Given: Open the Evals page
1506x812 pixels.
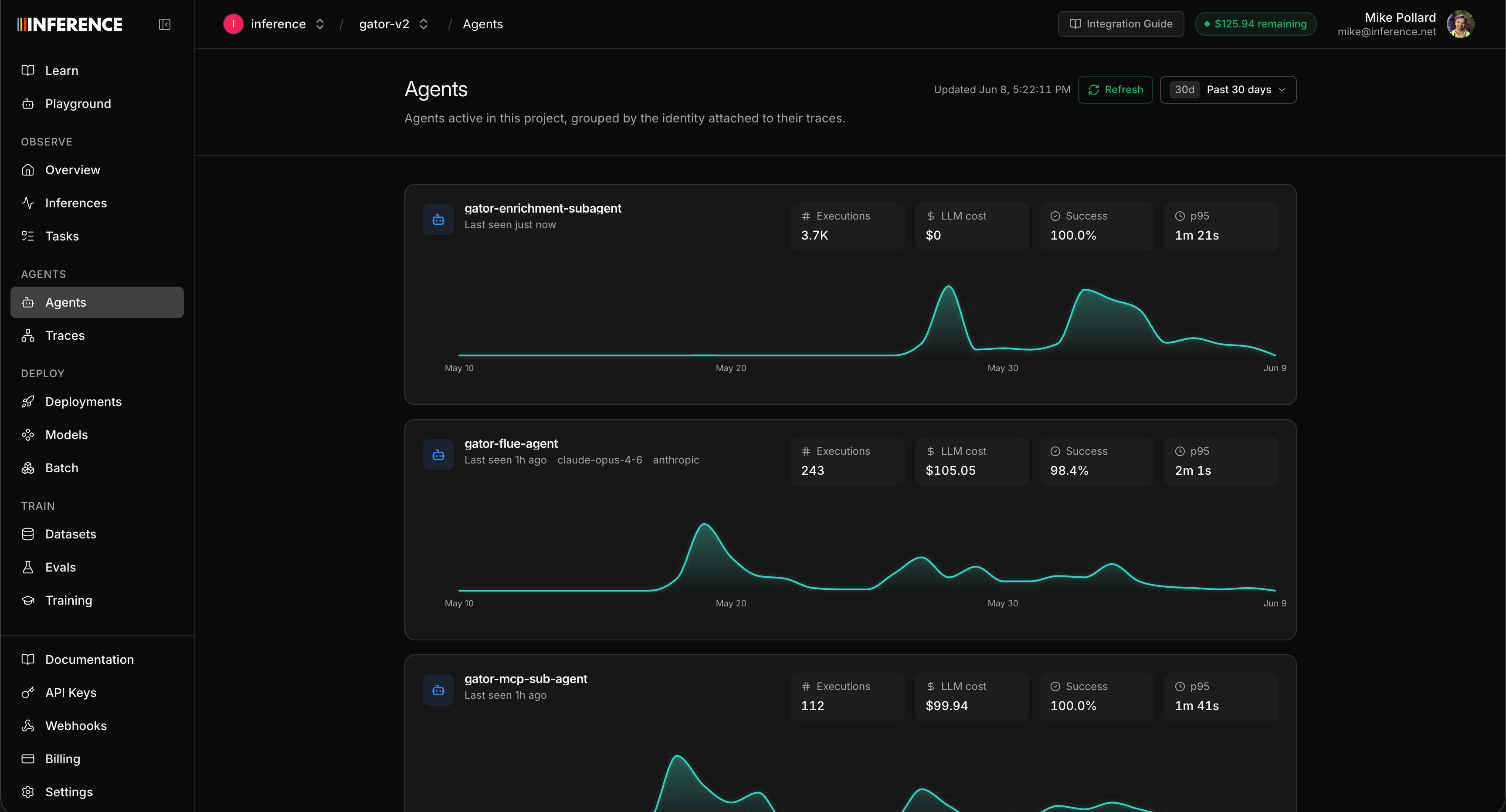Looking at the screenshot, I should 97,567.
